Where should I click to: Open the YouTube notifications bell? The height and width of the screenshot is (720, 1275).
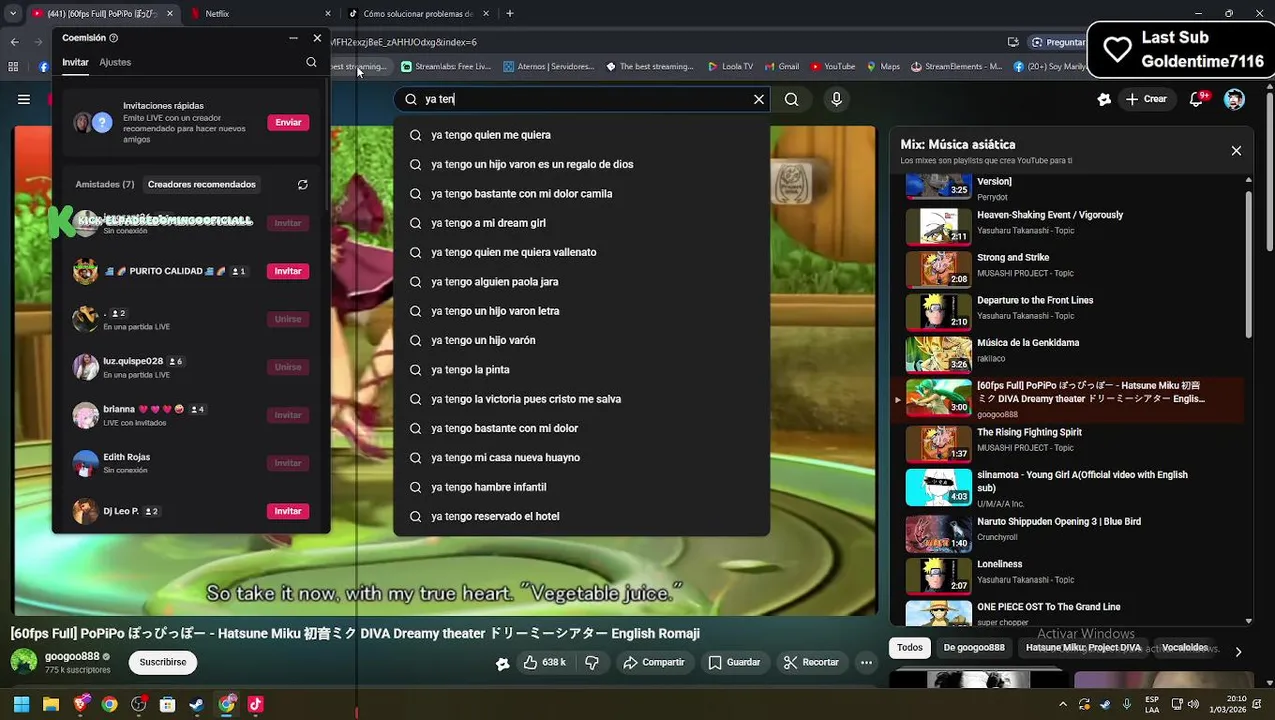click(1197, 99)
